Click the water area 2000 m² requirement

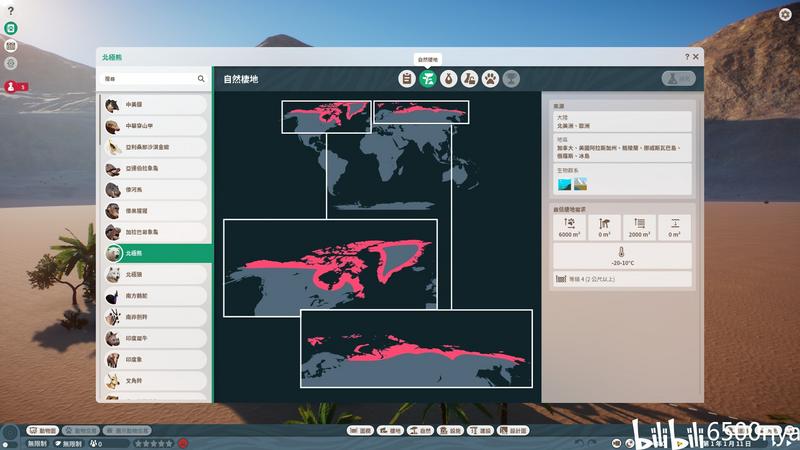(639, 228)
